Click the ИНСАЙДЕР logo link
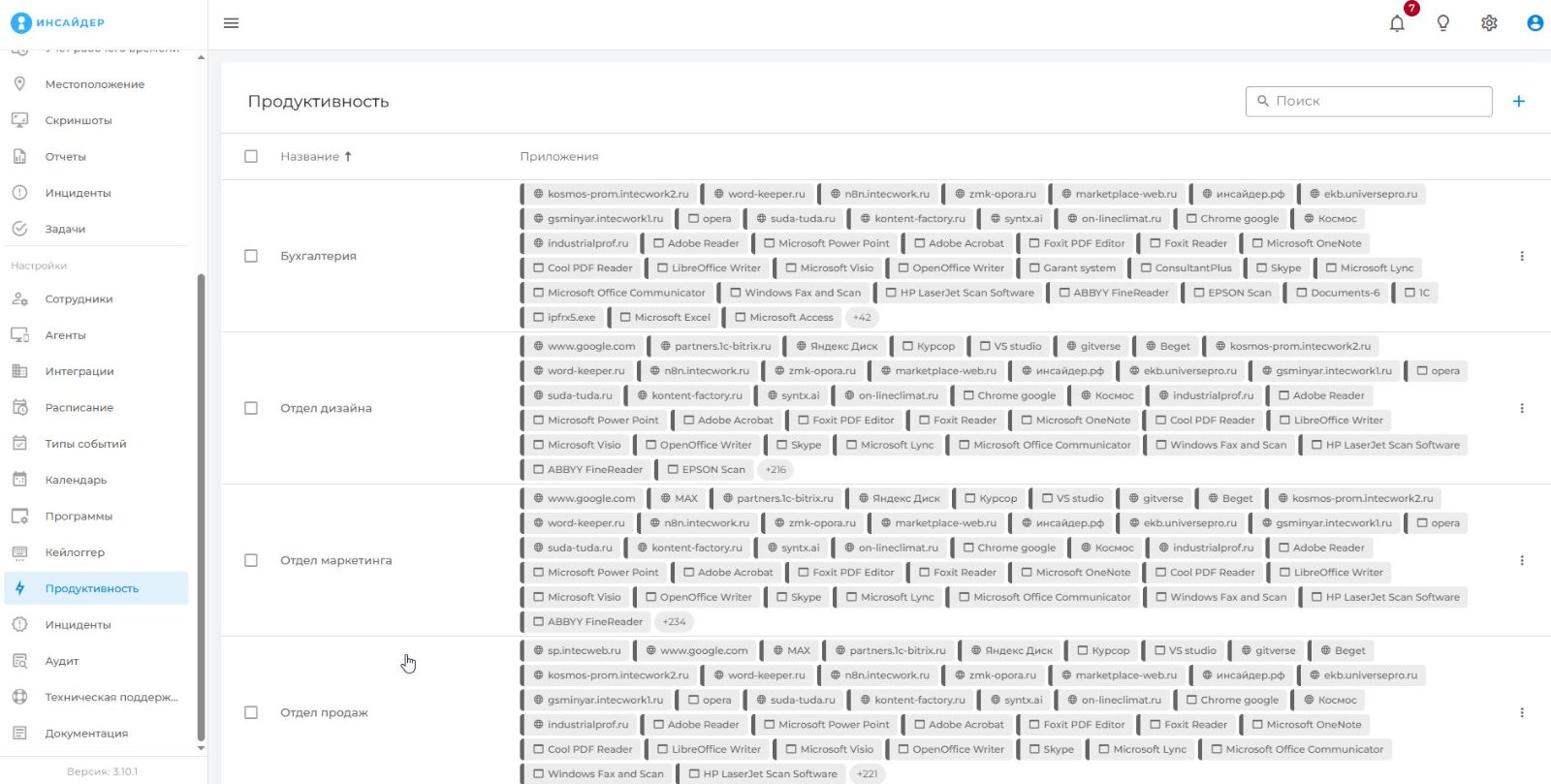This screenshot has height=784, width=1551. tap(57, 22)
